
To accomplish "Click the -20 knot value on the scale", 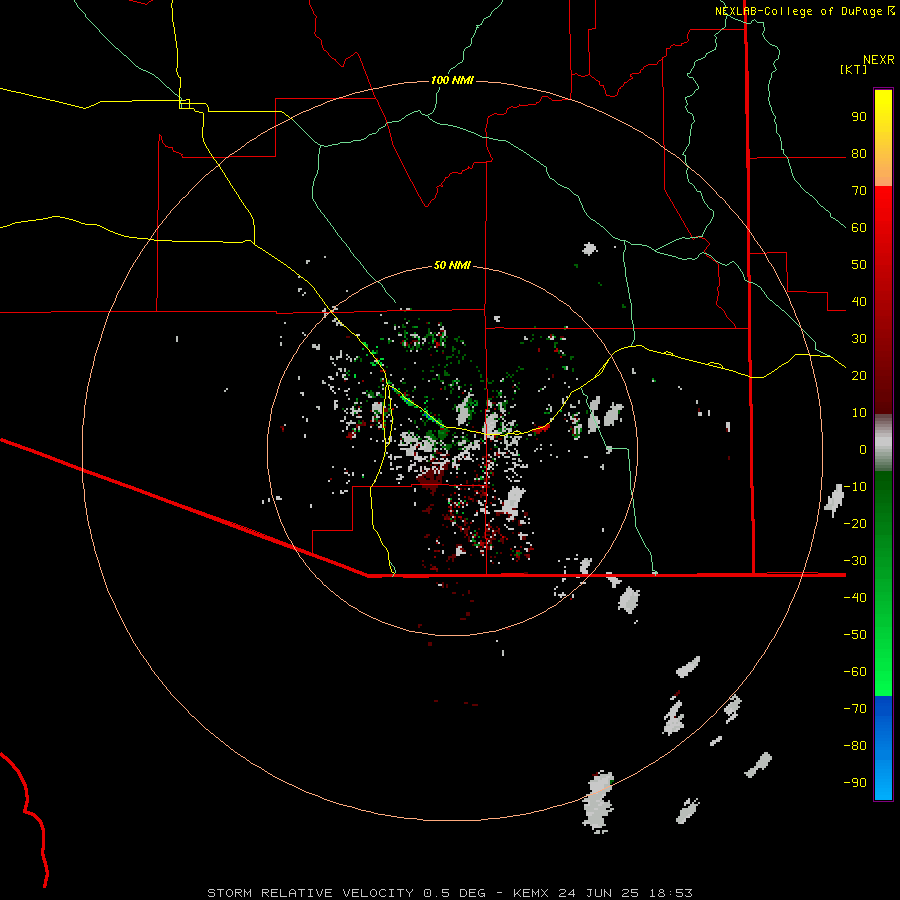I will click(x=855, y=524).
